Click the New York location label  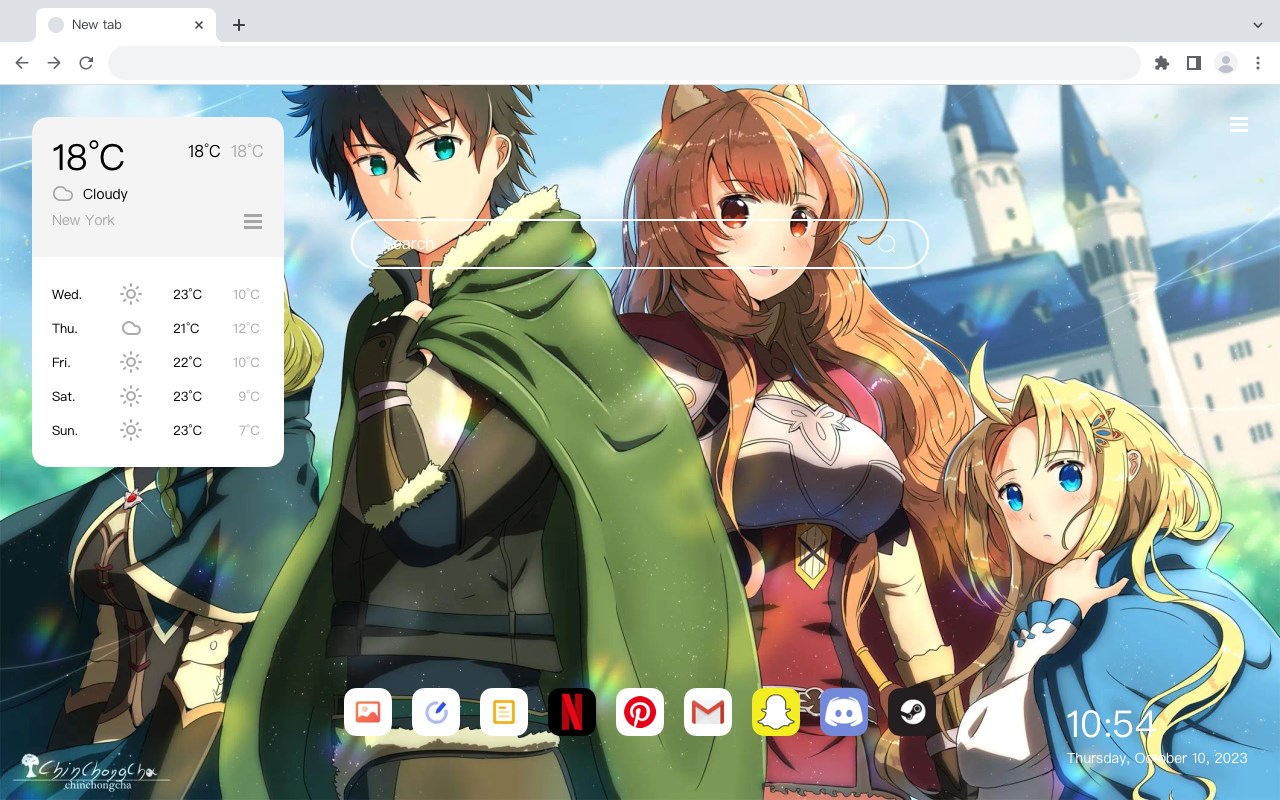83,220
